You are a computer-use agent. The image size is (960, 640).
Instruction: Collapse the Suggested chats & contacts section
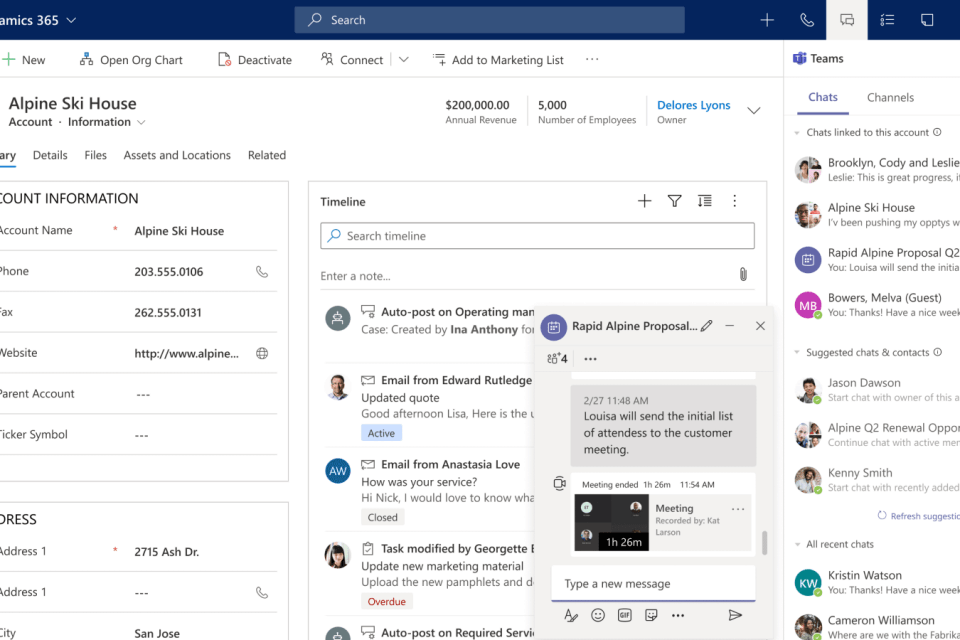(797, 353)
